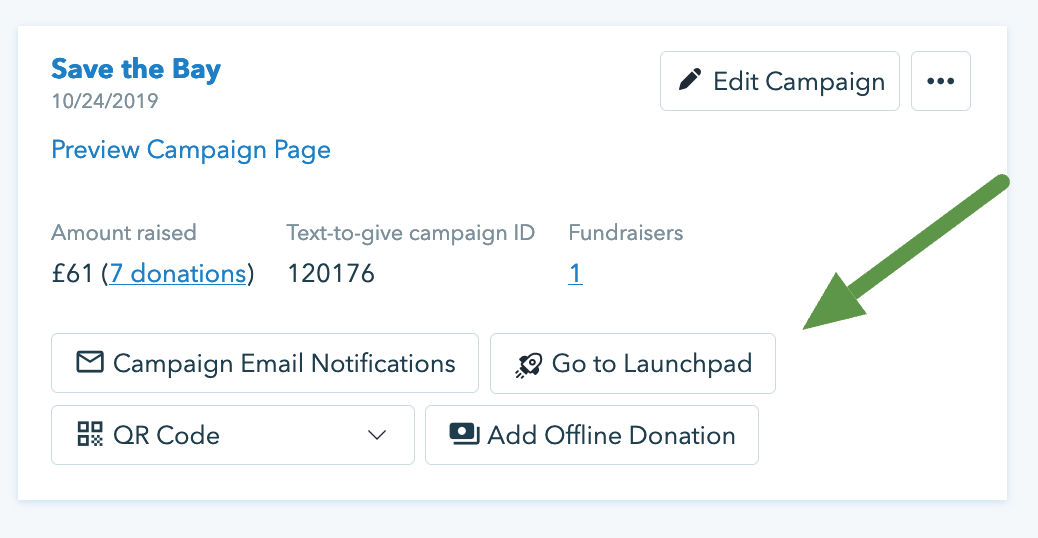Select the Add Offline Donation label
The image size is (1038, 538).
coord(611,435)
